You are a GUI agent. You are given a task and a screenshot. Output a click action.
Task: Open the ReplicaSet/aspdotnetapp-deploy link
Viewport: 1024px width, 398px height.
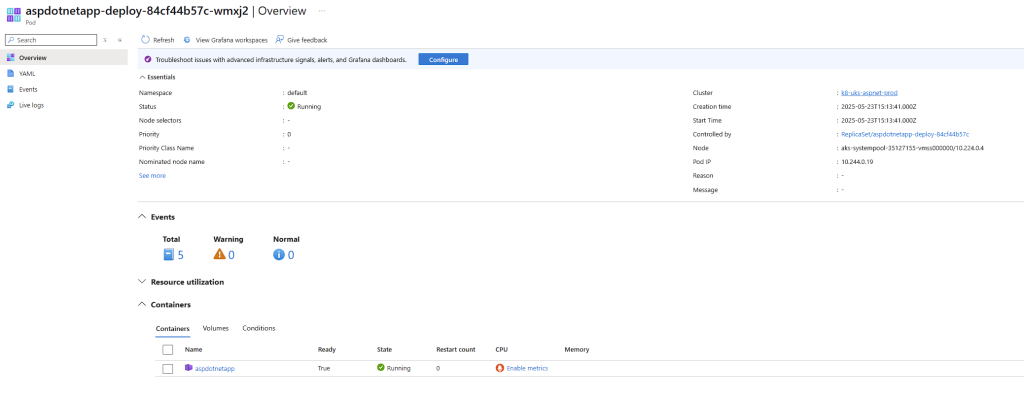pos(905,134)
